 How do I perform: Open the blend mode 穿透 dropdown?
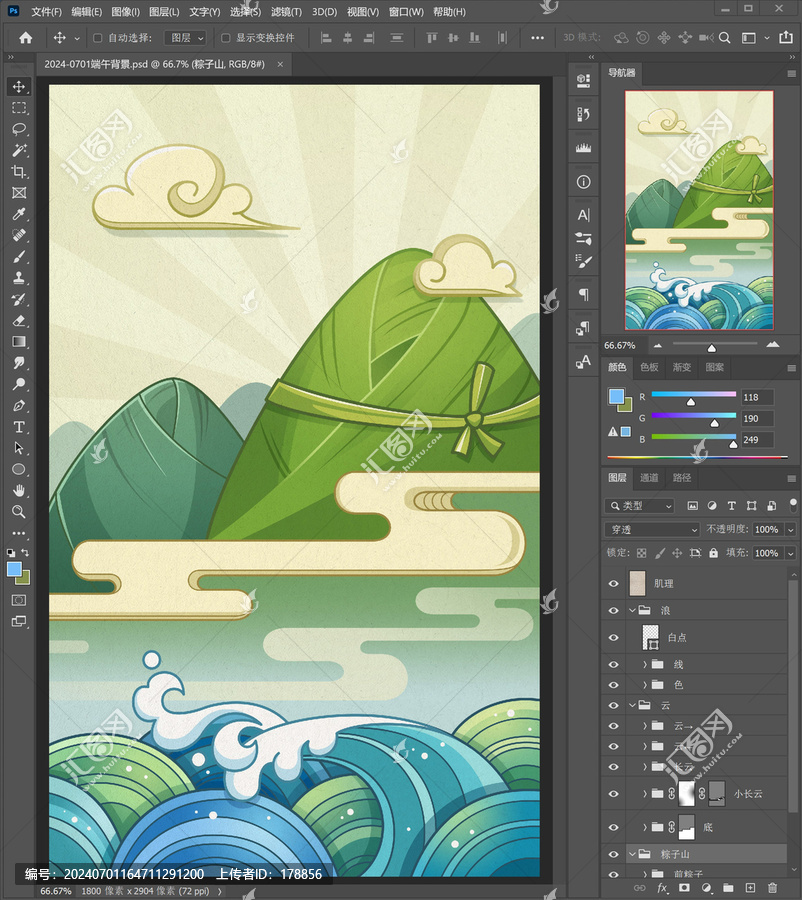click(652, 529)
